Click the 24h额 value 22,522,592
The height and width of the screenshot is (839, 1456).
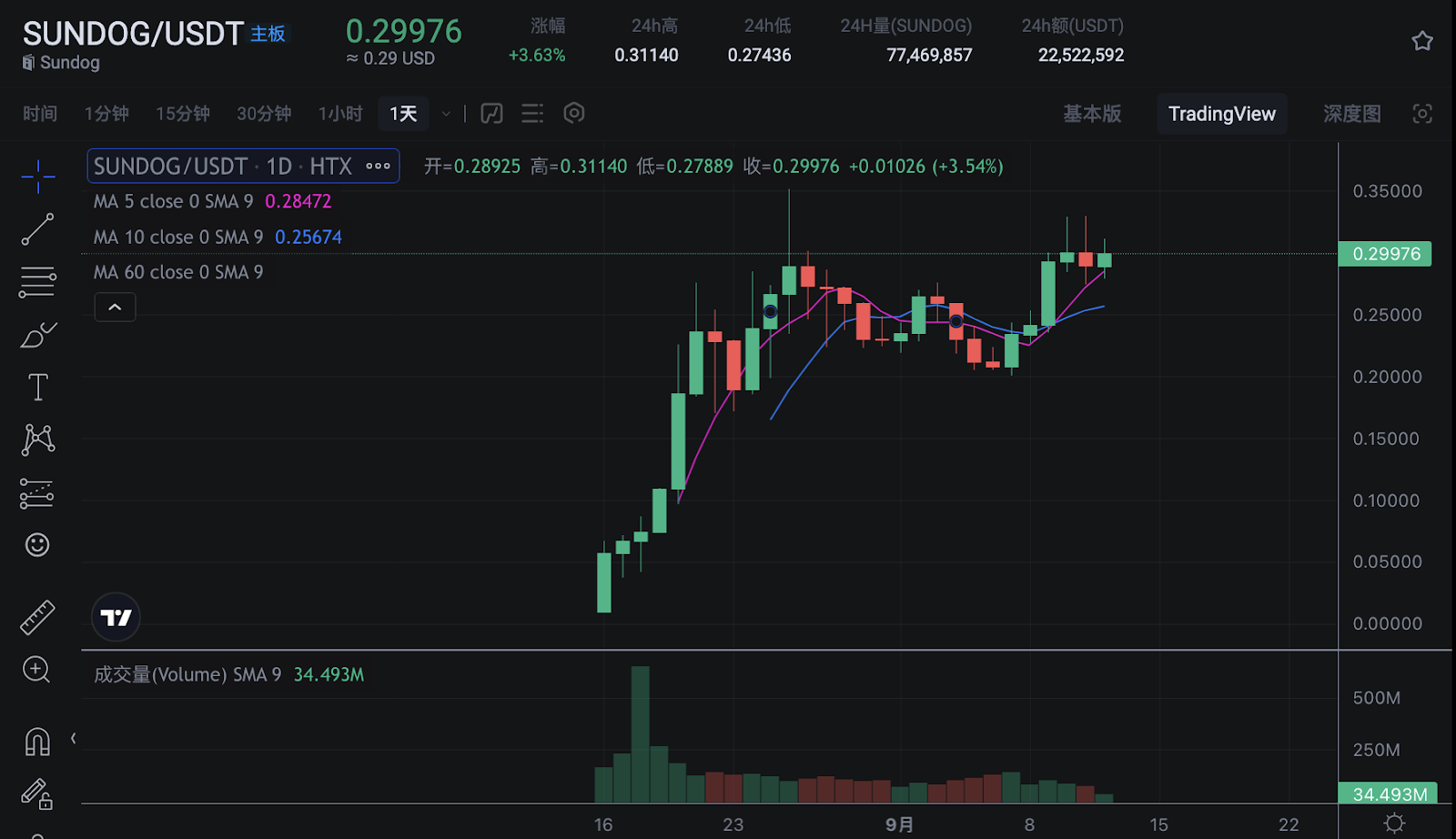pyautogui.click(x=1081, y=55)
